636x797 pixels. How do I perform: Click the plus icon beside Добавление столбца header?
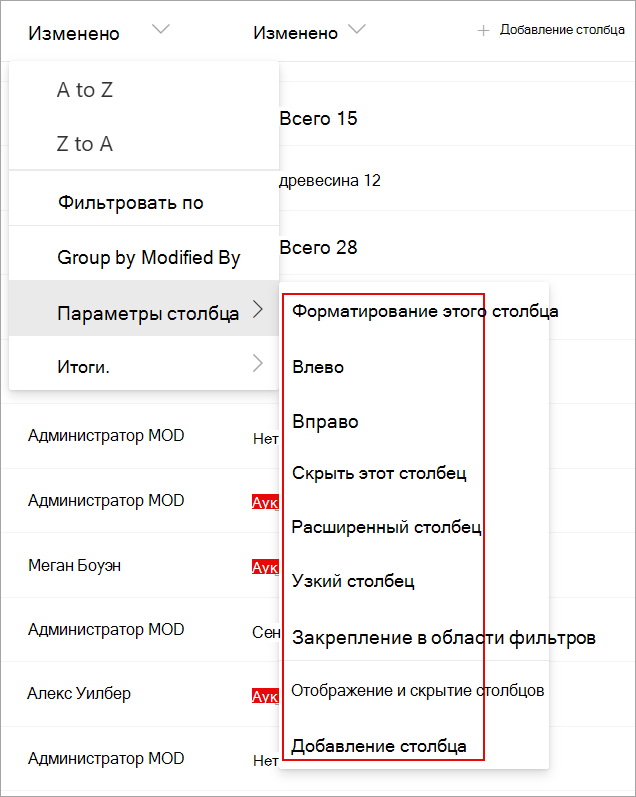(483, 32)
